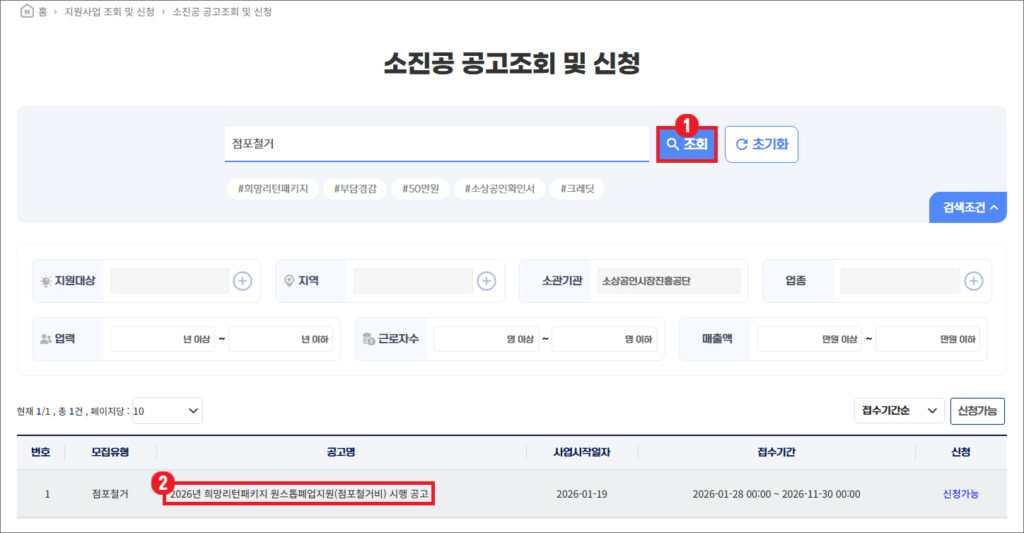
Task: Click plus icon next to 지역 field
Action: (486, 281)
